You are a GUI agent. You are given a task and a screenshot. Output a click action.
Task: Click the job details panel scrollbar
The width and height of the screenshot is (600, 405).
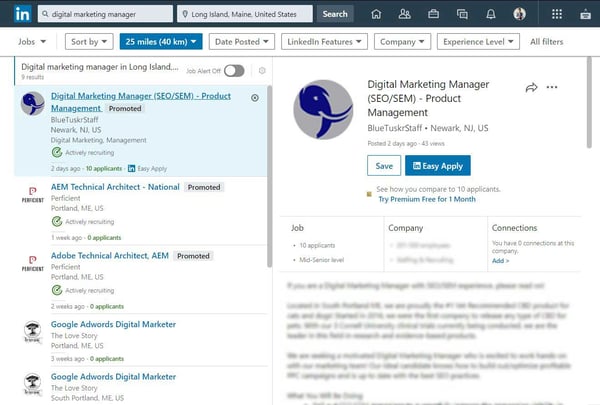589,102
